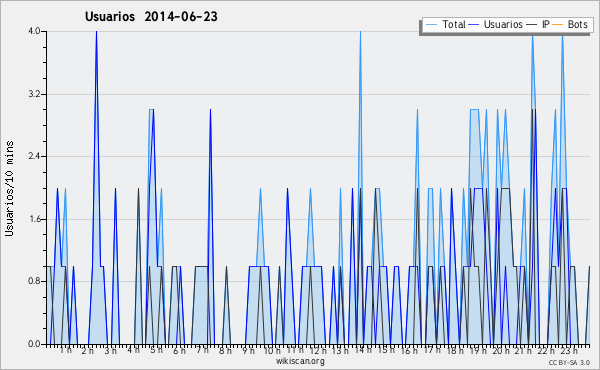
Task: Click the '15 h' x-axis label
Action: (386, 350)
